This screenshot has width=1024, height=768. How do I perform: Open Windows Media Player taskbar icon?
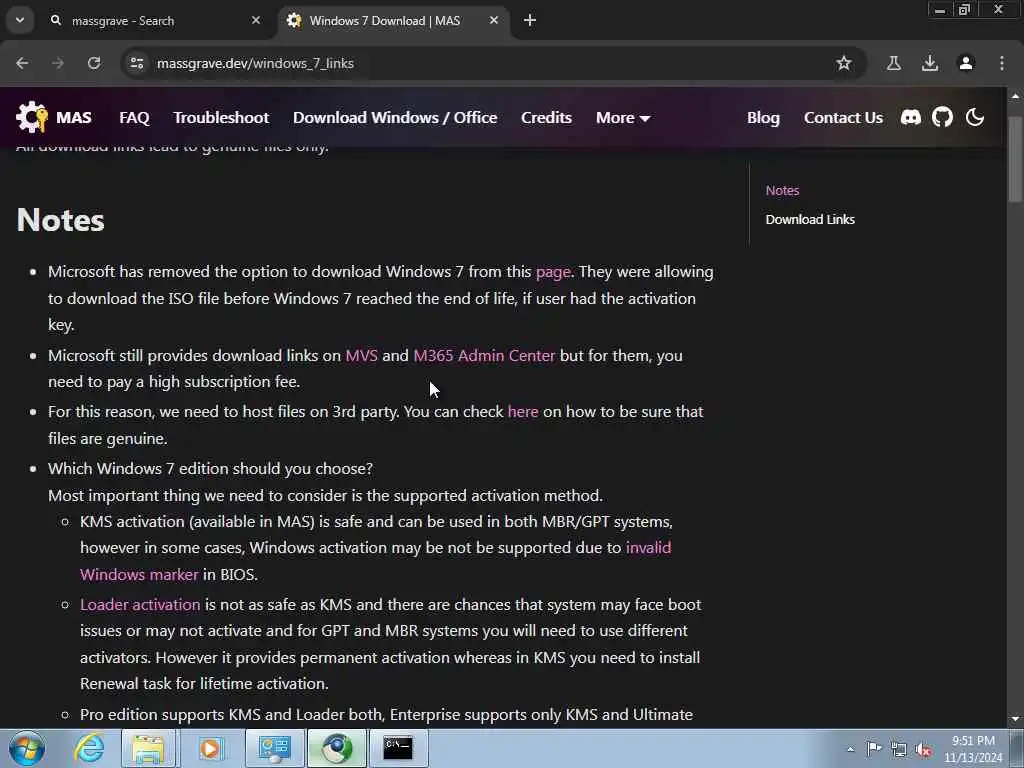pos(210,748)
